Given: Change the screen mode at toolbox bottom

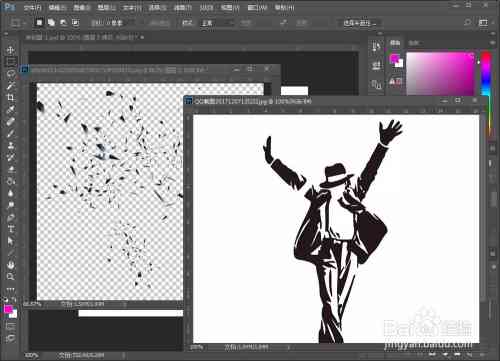Looking at the screenshot, I should pyautogui.click(x=11, y=338).
